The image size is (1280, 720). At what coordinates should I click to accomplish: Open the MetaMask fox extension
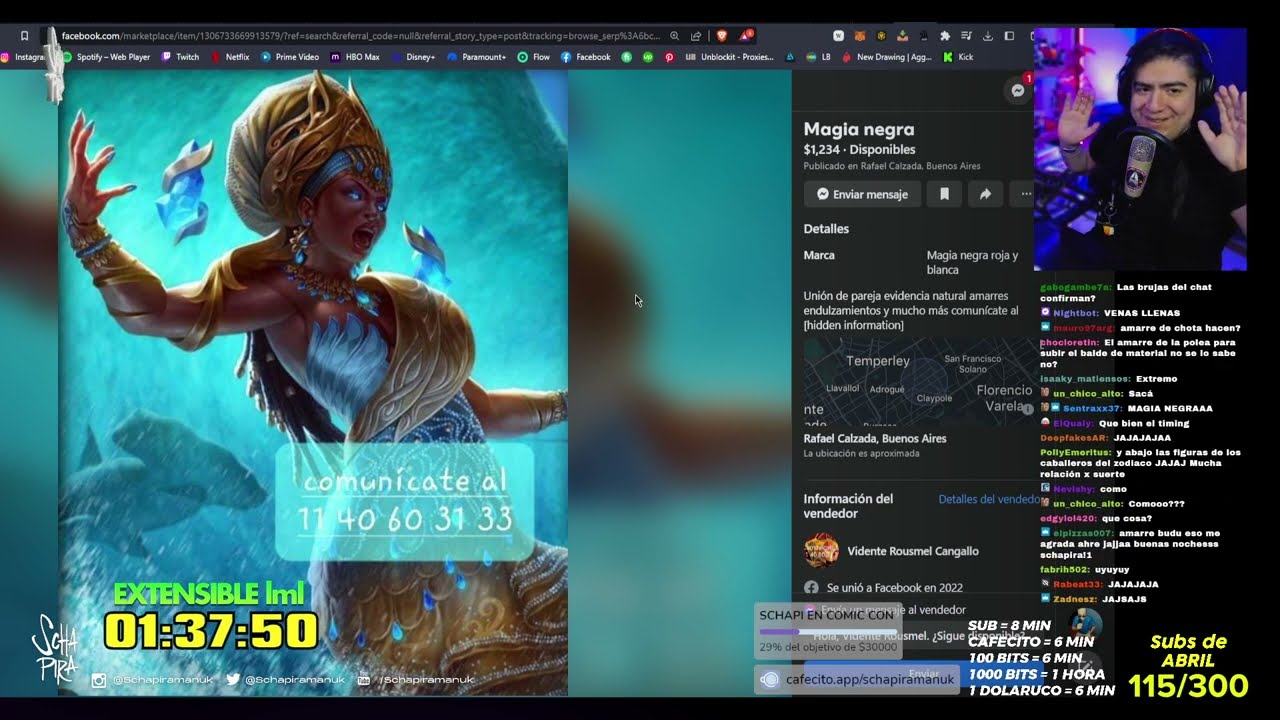(861, 36)
